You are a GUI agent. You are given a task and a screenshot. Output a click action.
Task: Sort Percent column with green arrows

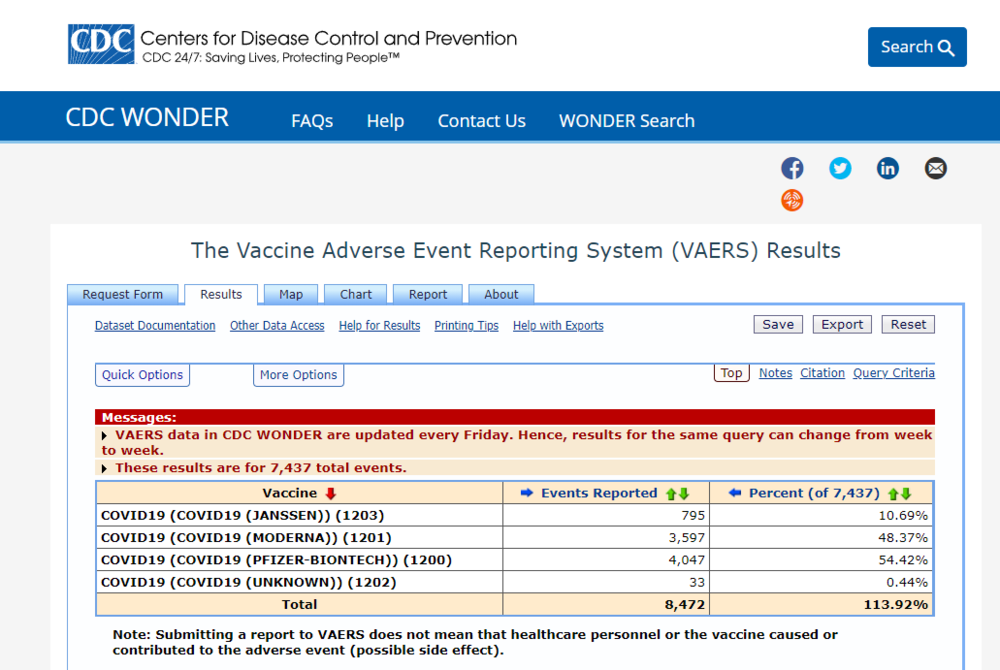[x=900, y=493]
